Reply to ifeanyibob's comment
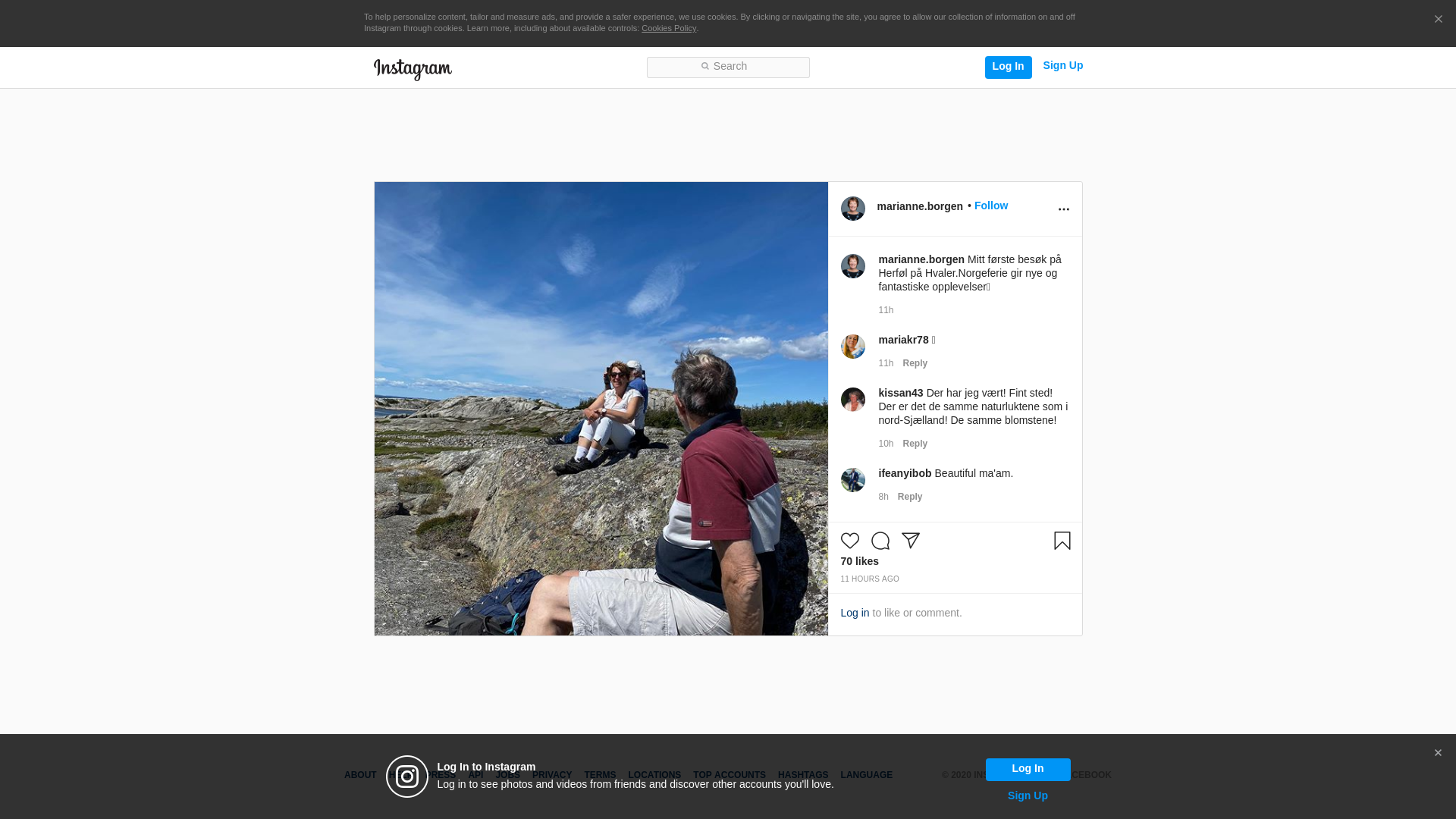 point(909,497)
